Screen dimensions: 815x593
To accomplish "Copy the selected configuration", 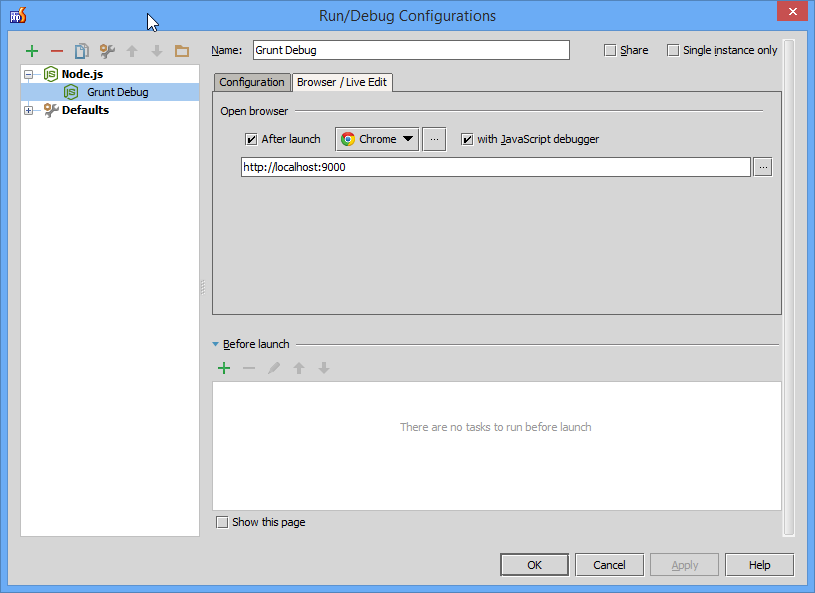I will (x=82, y=51).
